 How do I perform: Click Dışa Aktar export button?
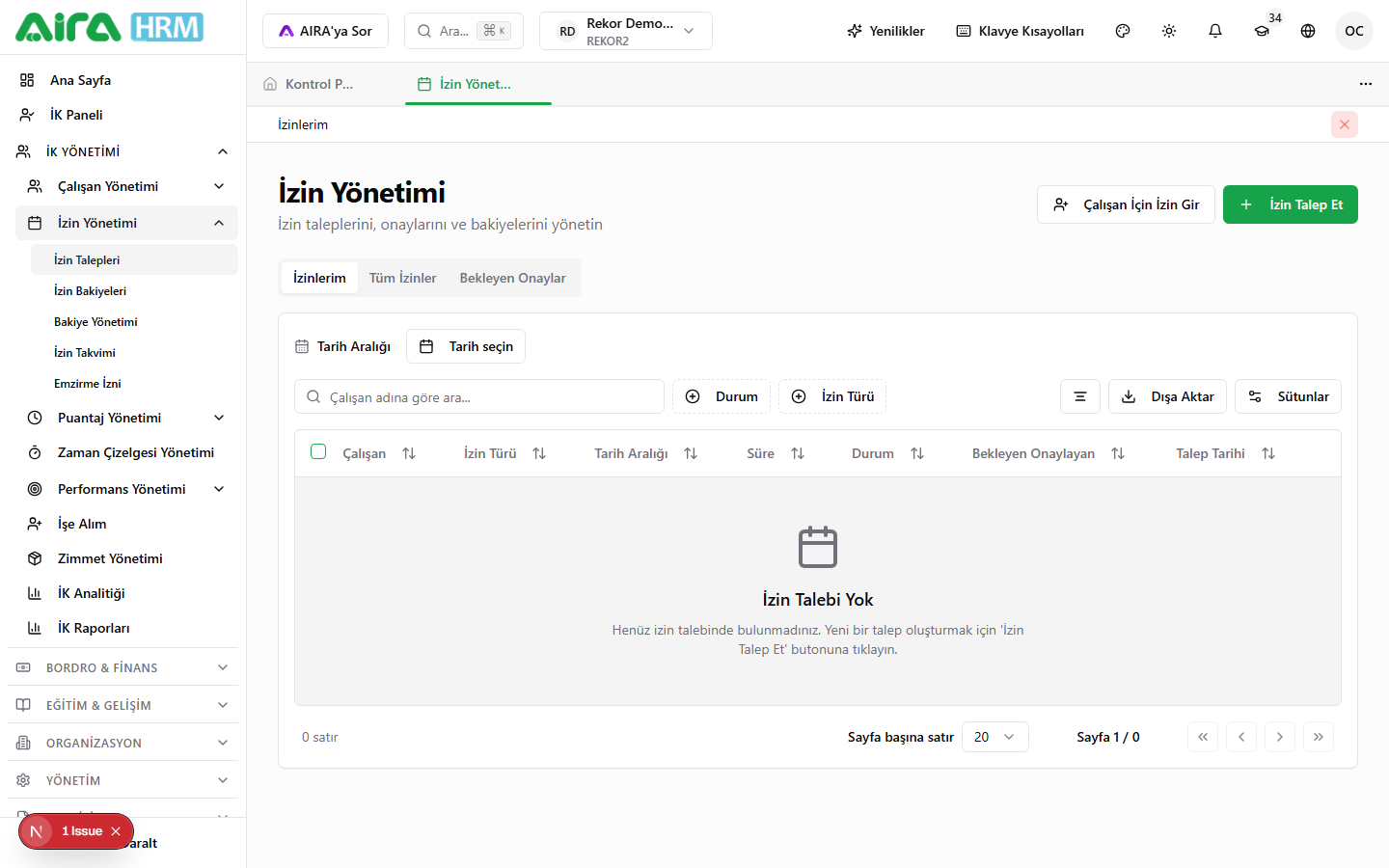pos(1167,396)
